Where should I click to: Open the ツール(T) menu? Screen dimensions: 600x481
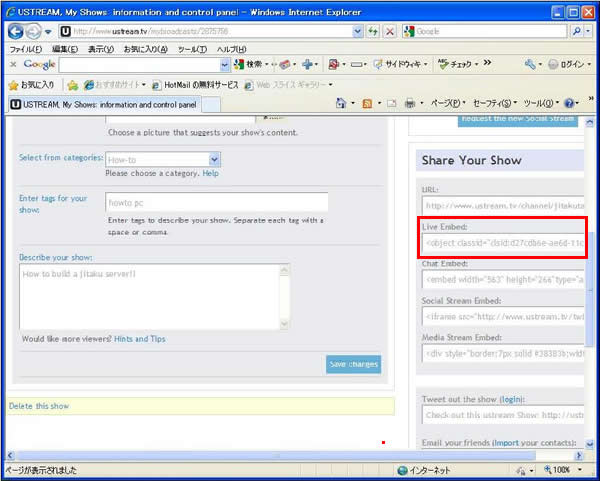tap(192, 49)
